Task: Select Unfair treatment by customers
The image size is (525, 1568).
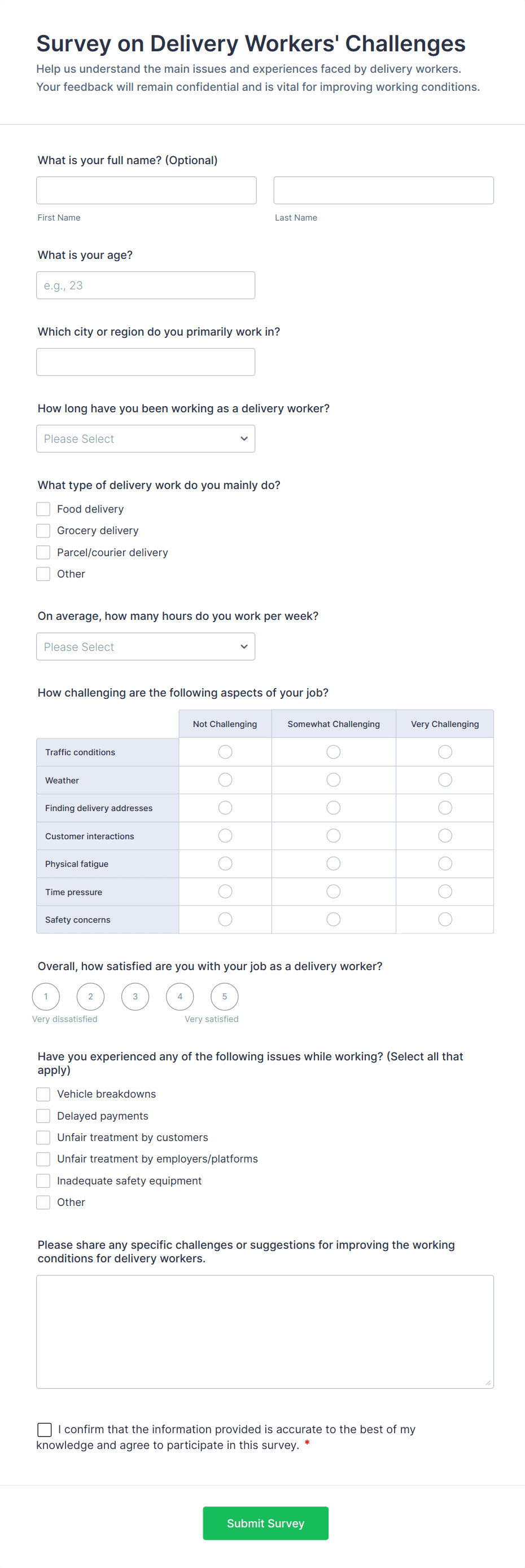Action: 43,1137
